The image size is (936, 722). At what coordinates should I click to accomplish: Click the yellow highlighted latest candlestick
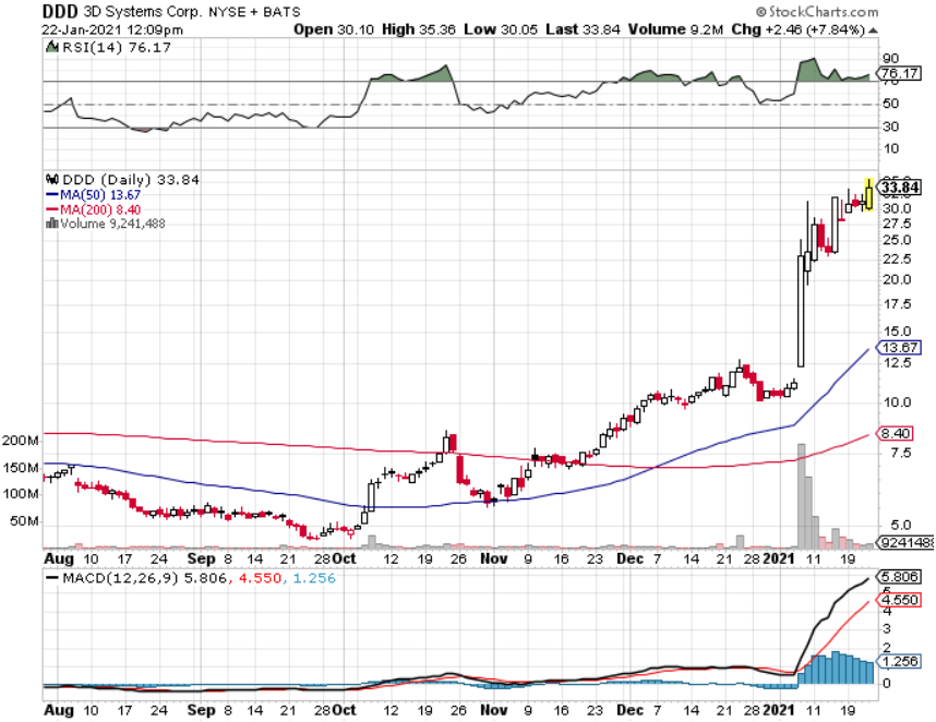[869, 194]
